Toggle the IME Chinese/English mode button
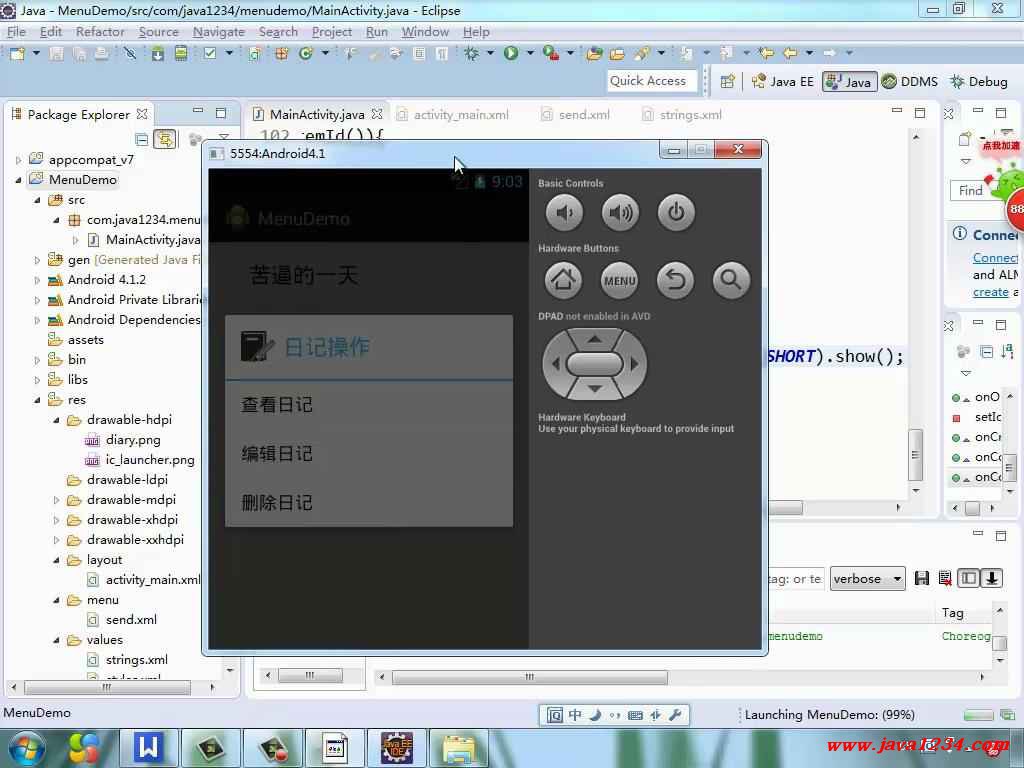This screenshot has height=768, width=1024. coord(575,715)
